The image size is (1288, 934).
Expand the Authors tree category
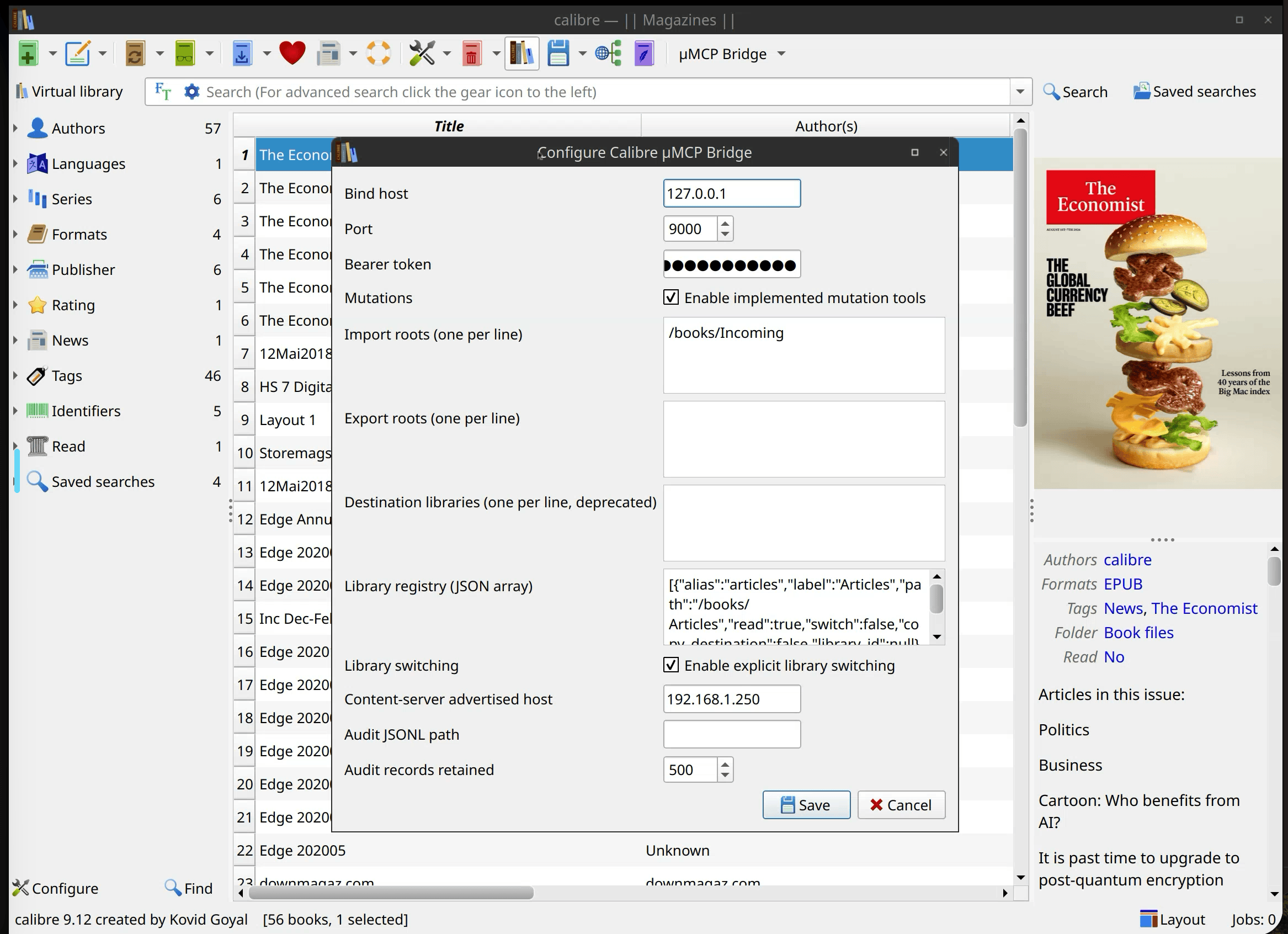[x=15, y=129]
